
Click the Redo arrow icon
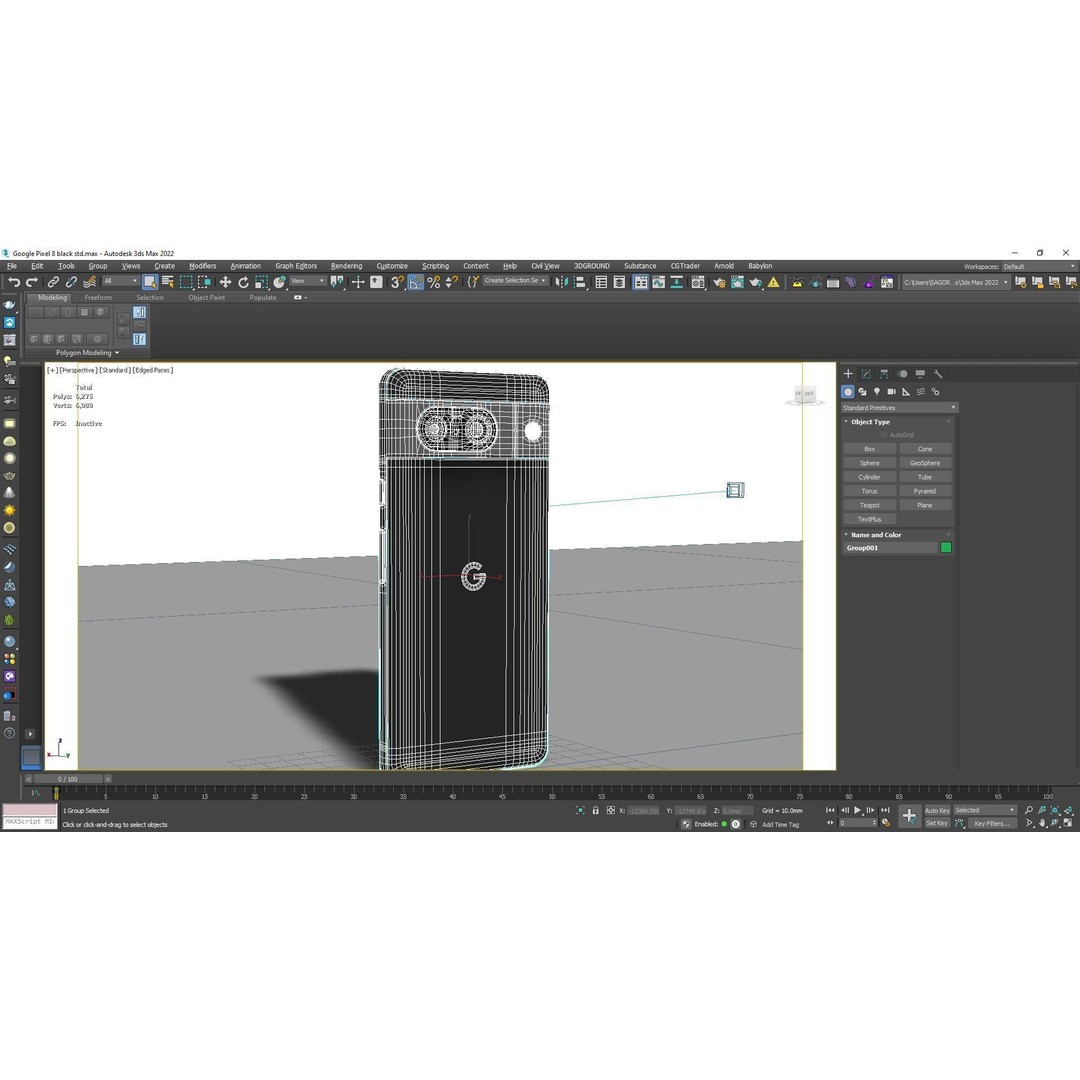(32, 282)
